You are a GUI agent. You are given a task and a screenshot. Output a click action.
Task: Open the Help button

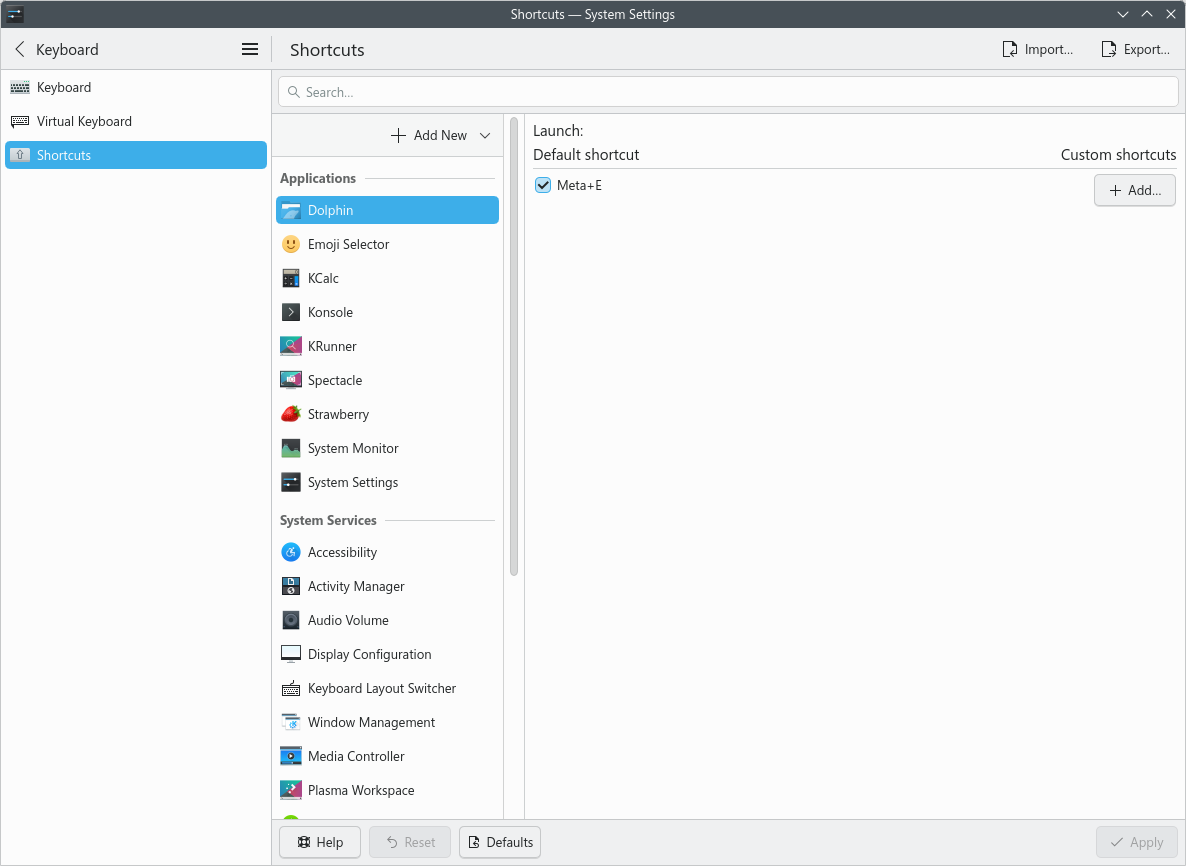(x=321, y=842)
